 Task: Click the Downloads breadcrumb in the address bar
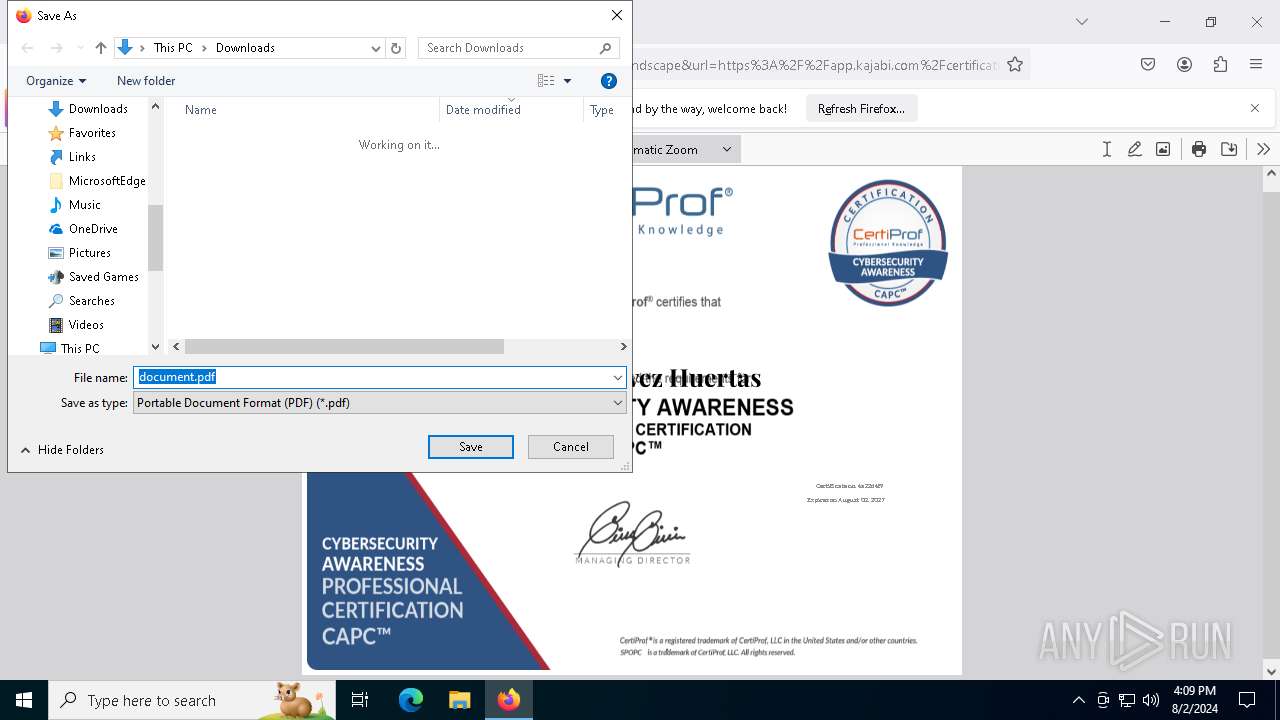[x=245, y=48]
